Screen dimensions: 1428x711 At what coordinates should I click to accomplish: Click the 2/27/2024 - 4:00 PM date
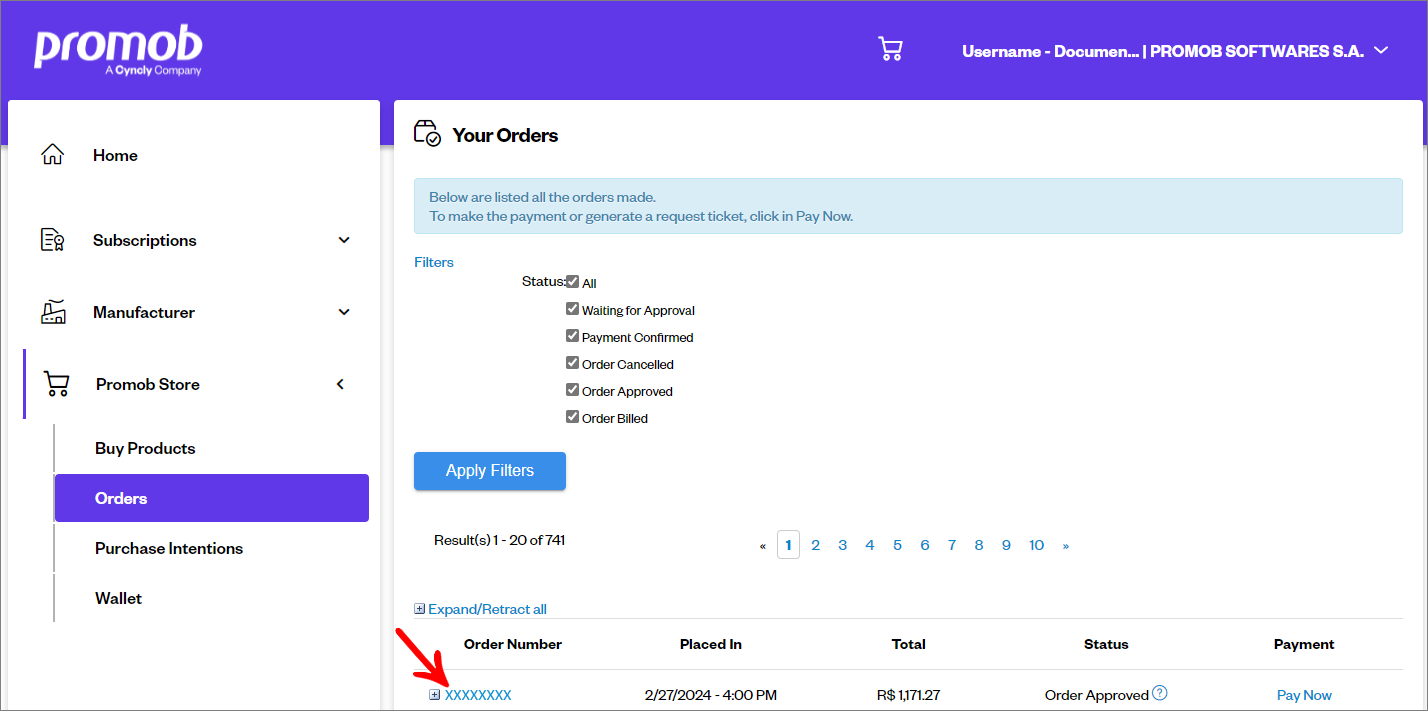[711, 695]
